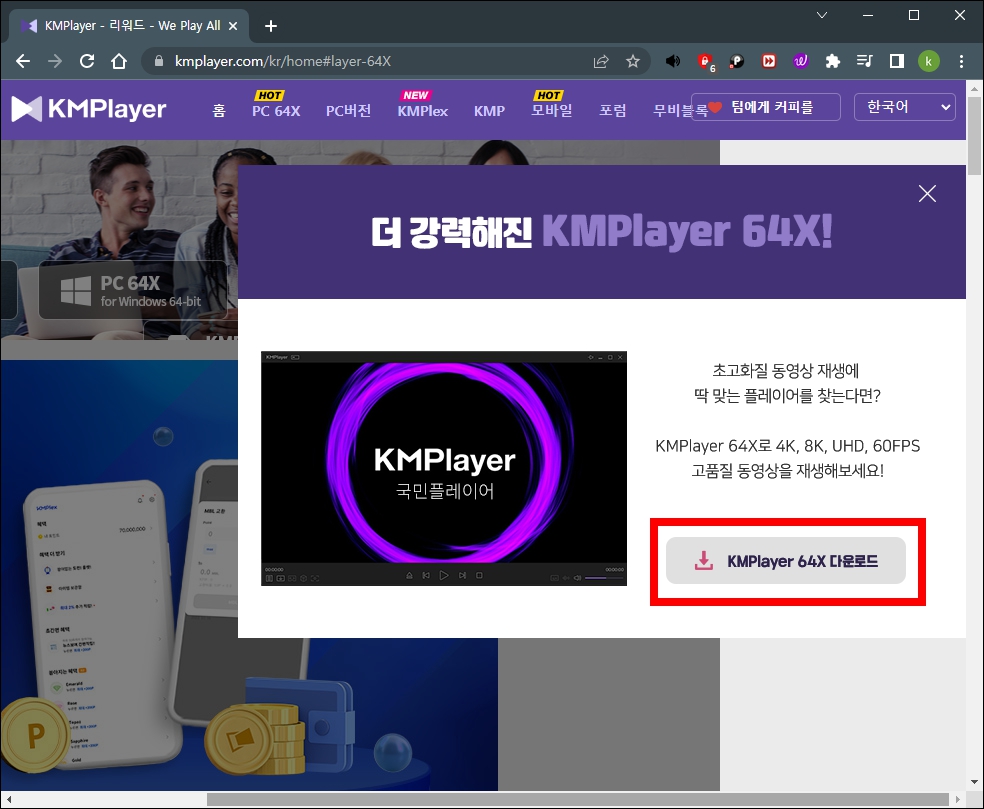Click the stop icon in the preview player
Image resolution: width=984 pixels, height=809 pixels.
(x=479, y=575)
